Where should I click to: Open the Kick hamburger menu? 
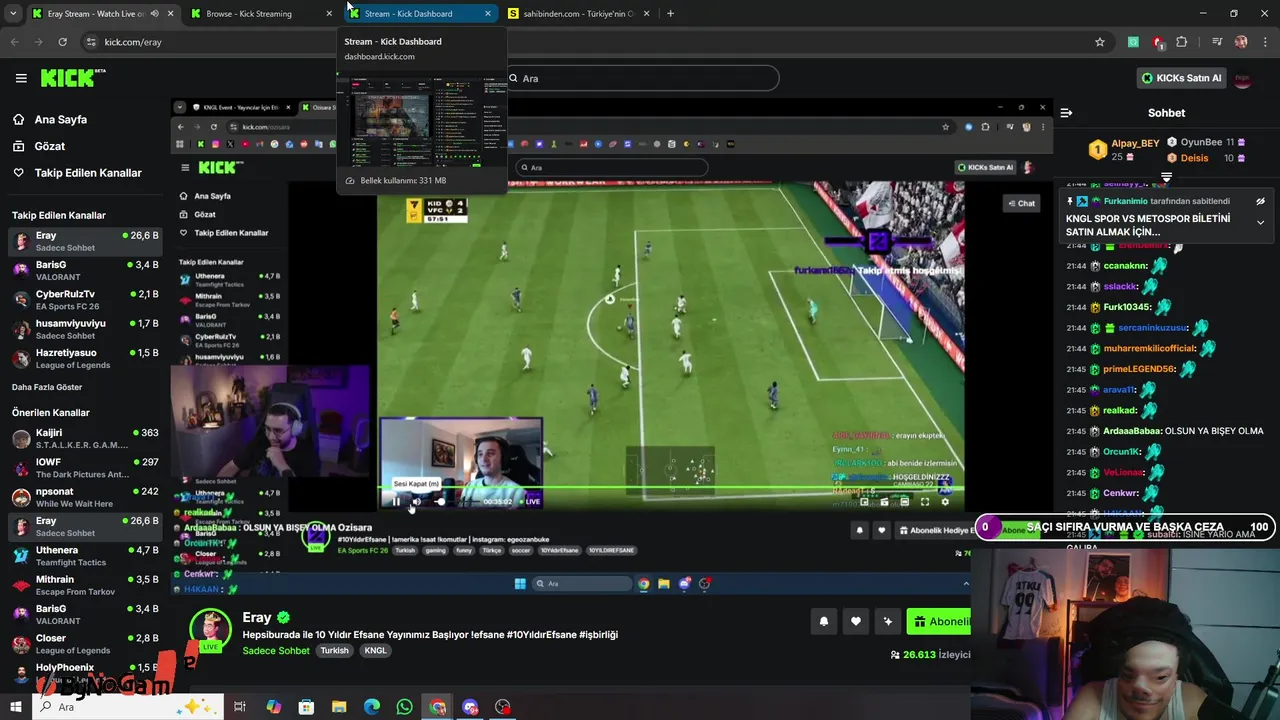pos(21,78)
